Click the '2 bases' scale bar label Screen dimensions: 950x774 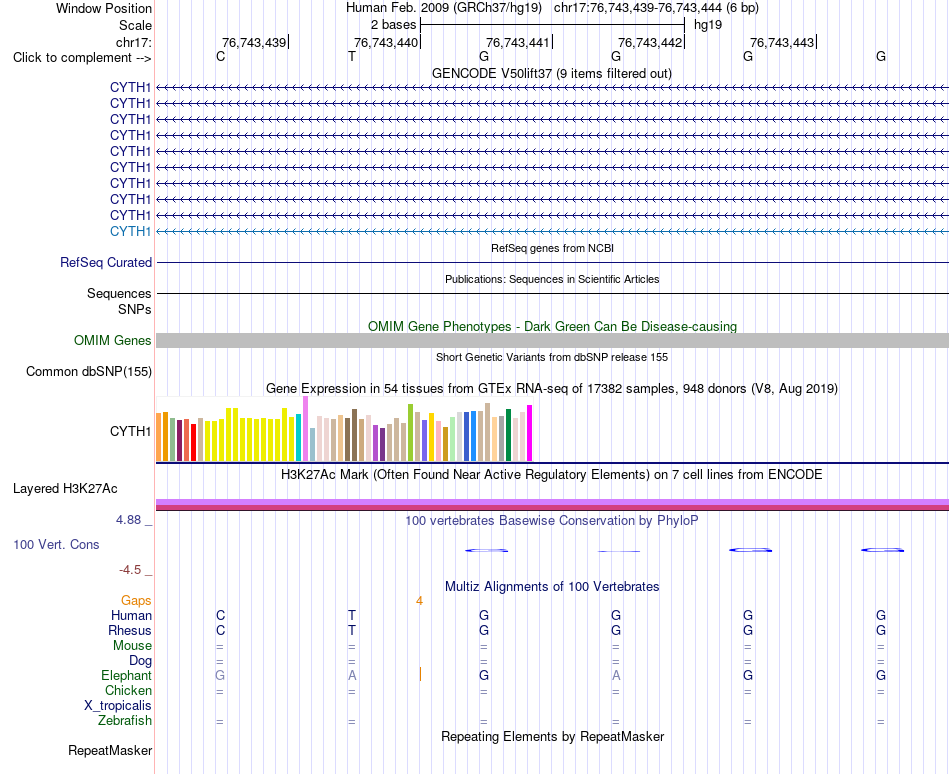pos(393,25)
